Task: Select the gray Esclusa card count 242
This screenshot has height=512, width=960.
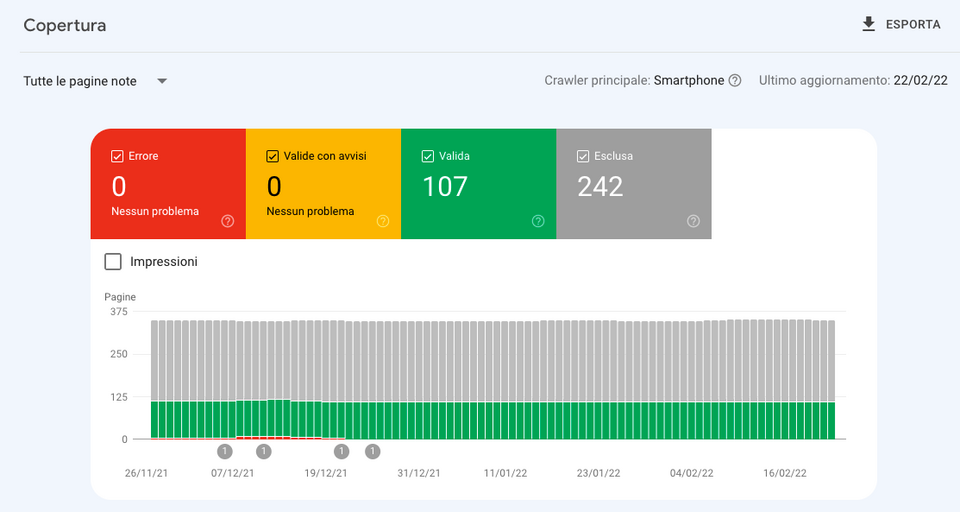Action: tap(600, 186)
